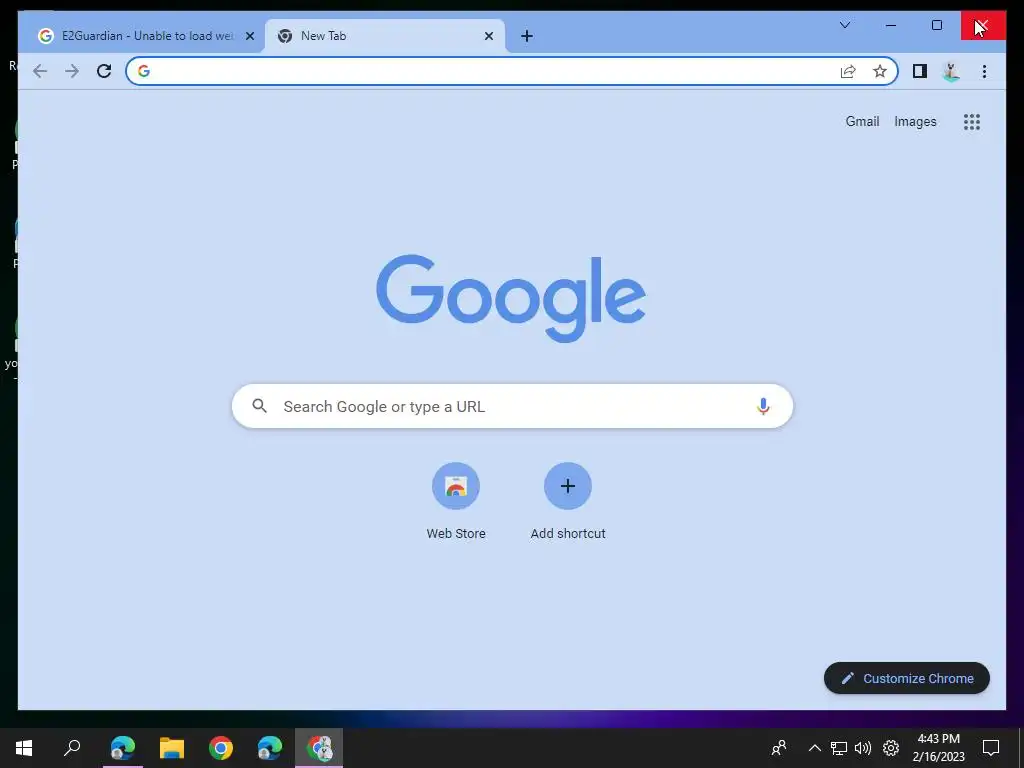Open the Chrome three-dot menu
1024x768 pixels.
(x=984, y=71)
